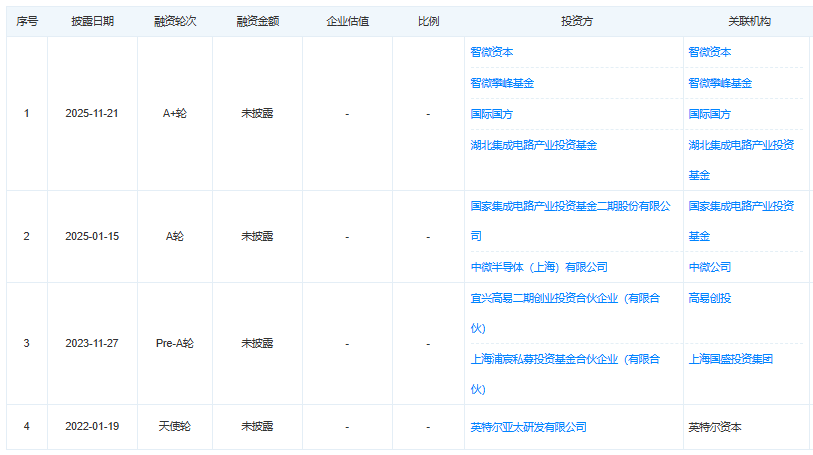813x455 pixels.
Task: Open 上海国盛投资集团 related institution link
Action: [x=731, y=359]
